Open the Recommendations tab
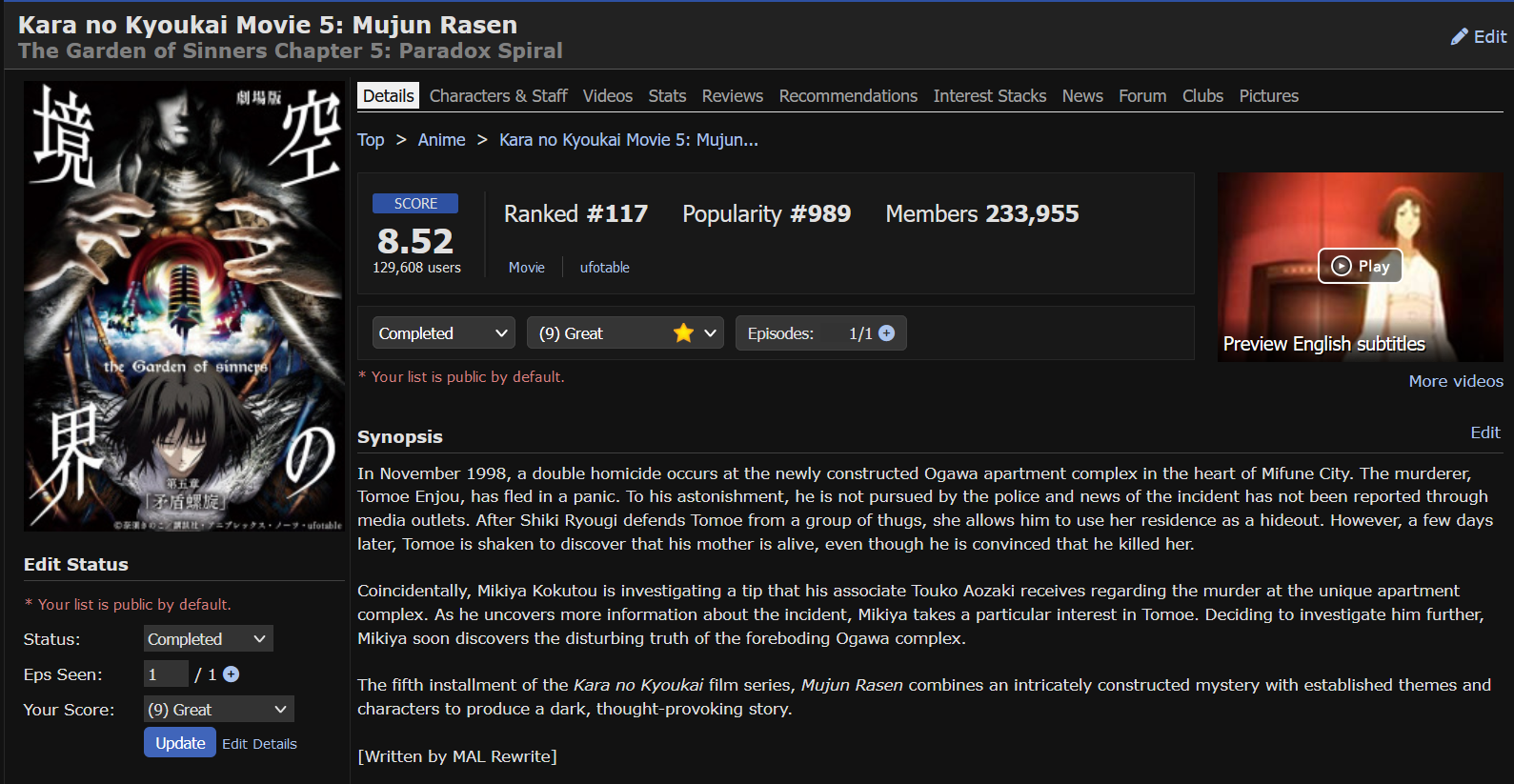1514x784 pixels. [848, 96]
